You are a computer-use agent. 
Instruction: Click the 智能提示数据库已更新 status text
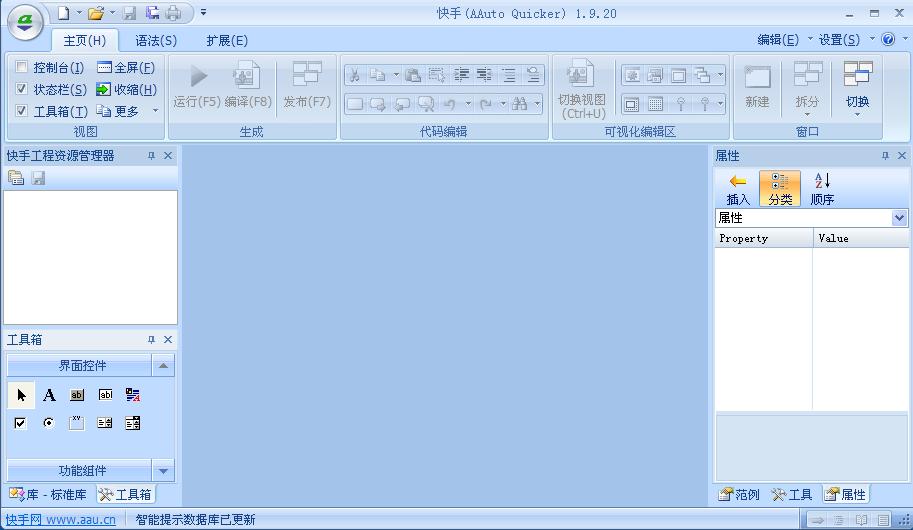(196, 520)
